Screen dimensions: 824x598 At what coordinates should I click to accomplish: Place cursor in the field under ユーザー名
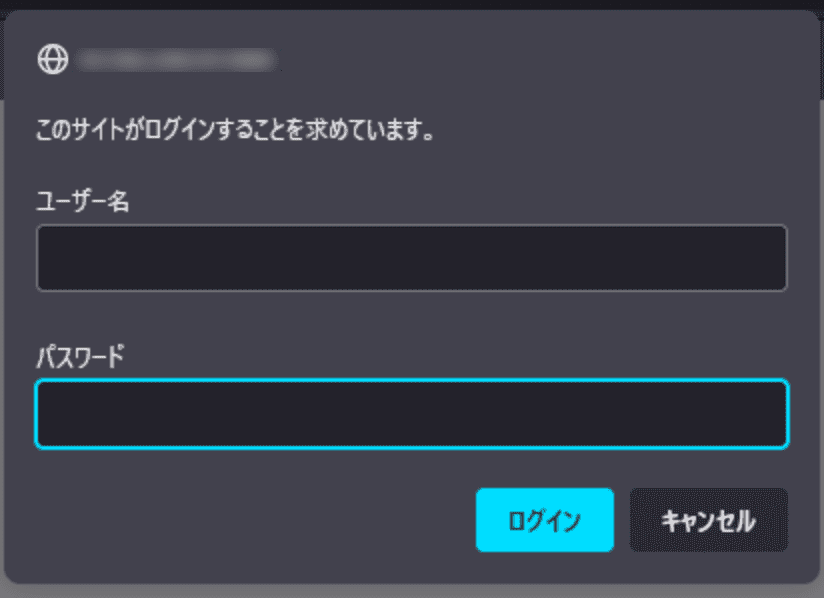coord(411,258)
